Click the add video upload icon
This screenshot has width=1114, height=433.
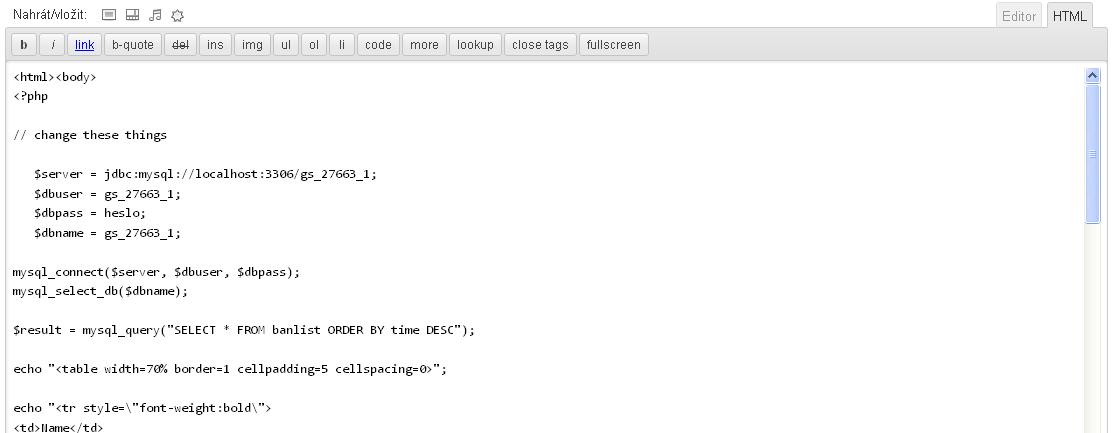click(132, 15)
